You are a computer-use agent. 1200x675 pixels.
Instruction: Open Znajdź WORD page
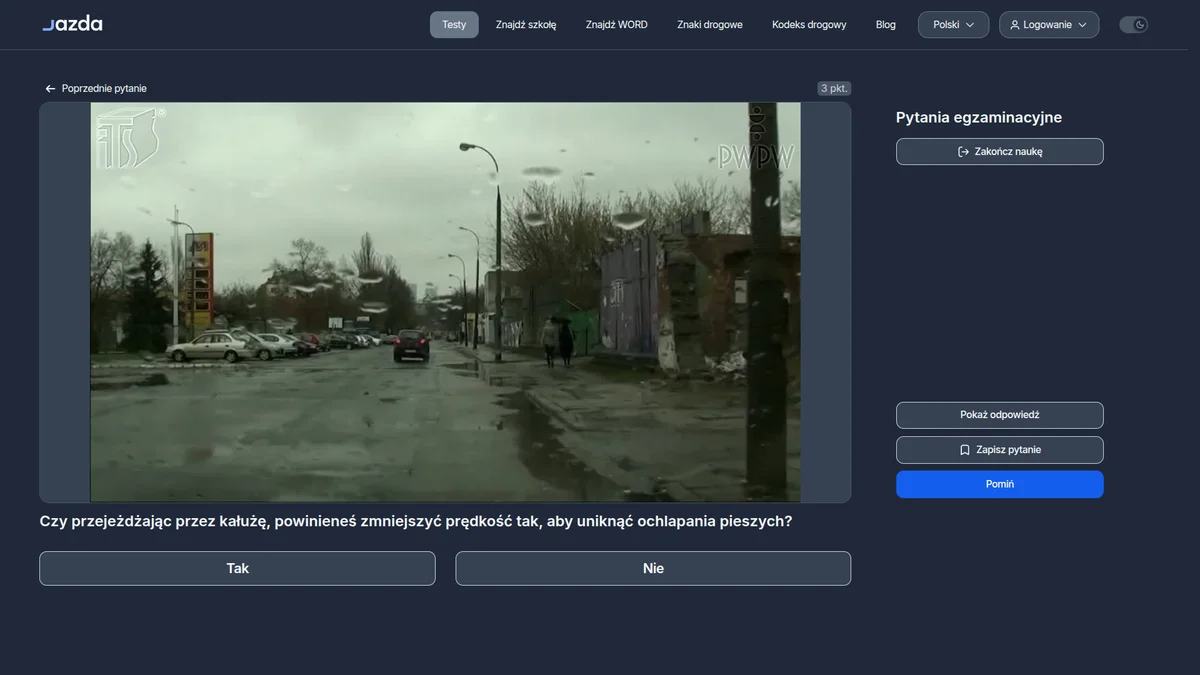pos(617,25)
